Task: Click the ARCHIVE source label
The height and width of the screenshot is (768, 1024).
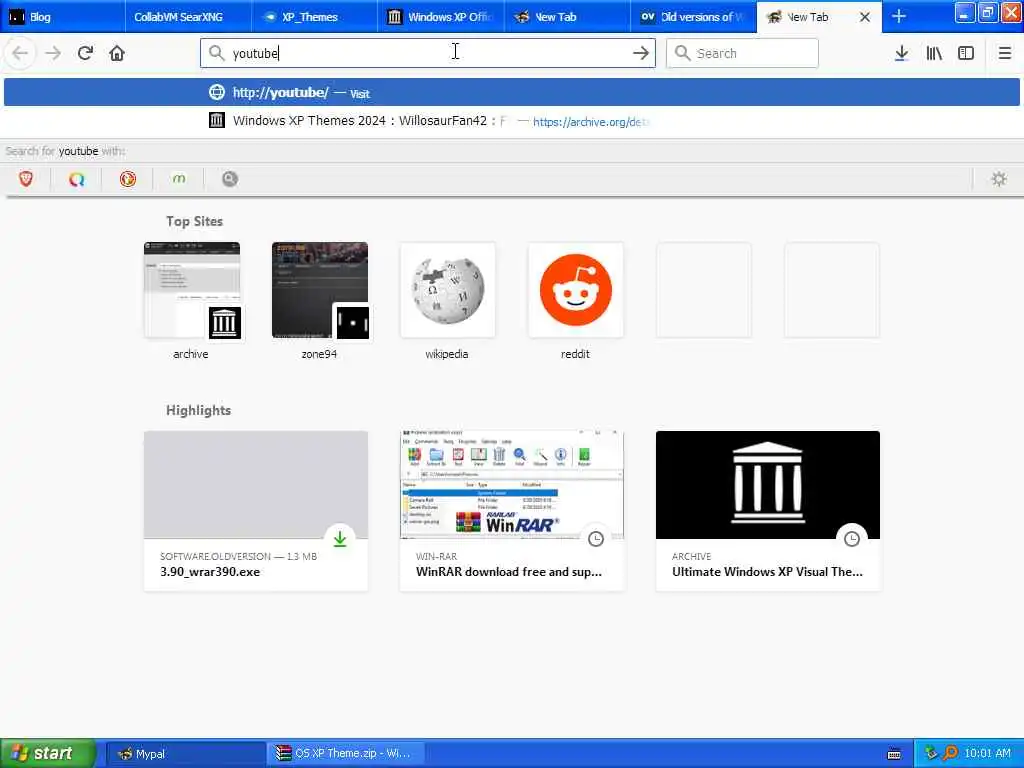Action: pos(691,556)
